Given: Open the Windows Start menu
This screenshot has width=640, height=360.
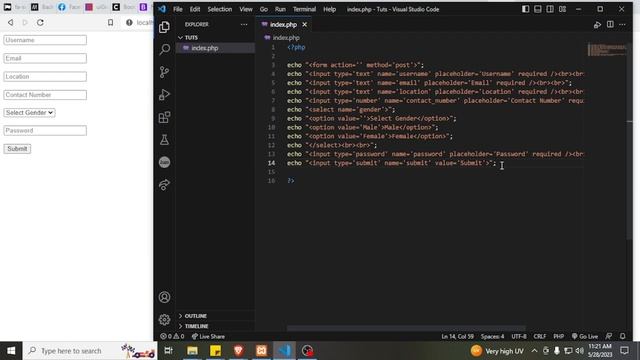Looking at the screenshot, I should click(x=11, y=351).
